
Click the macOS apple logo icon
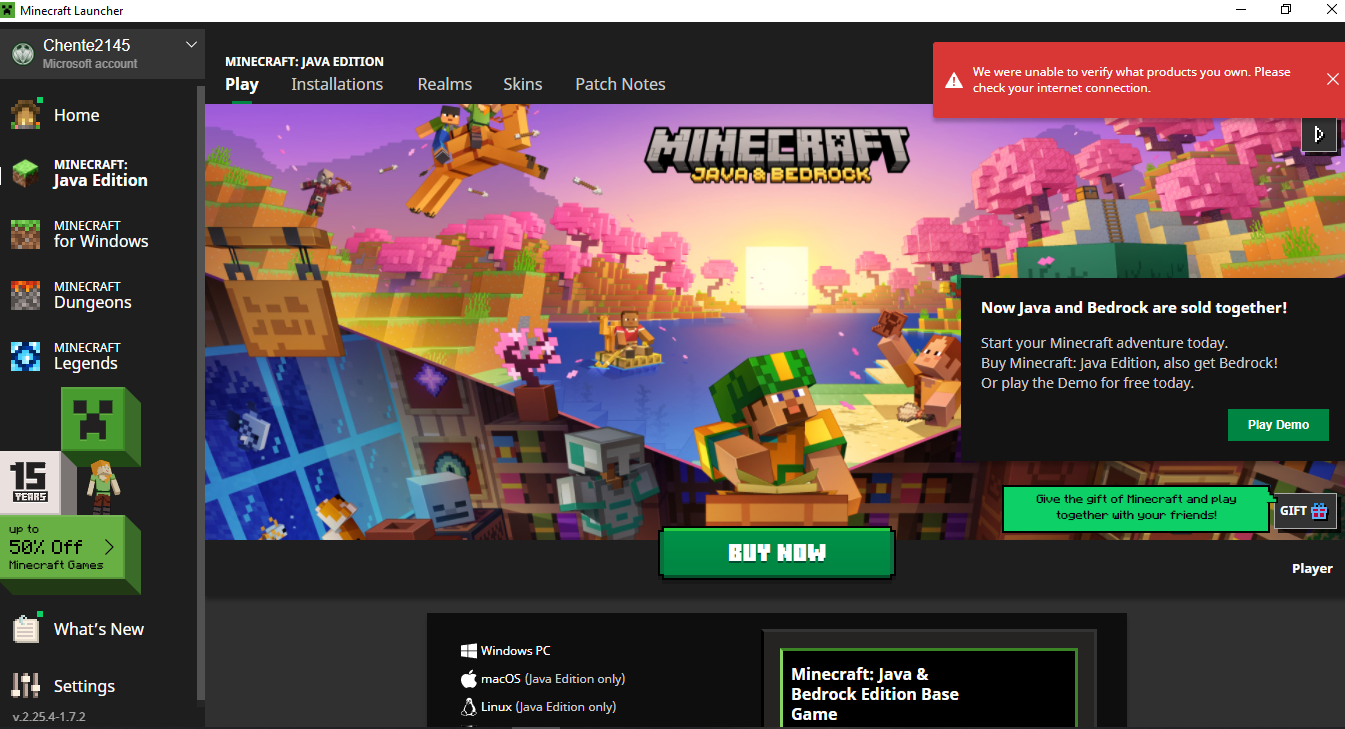[468, 678]
